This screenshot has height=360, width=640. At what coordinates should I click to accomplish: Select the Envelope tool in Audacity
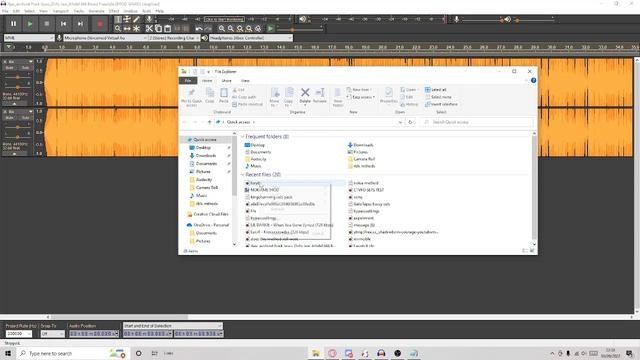127,19
